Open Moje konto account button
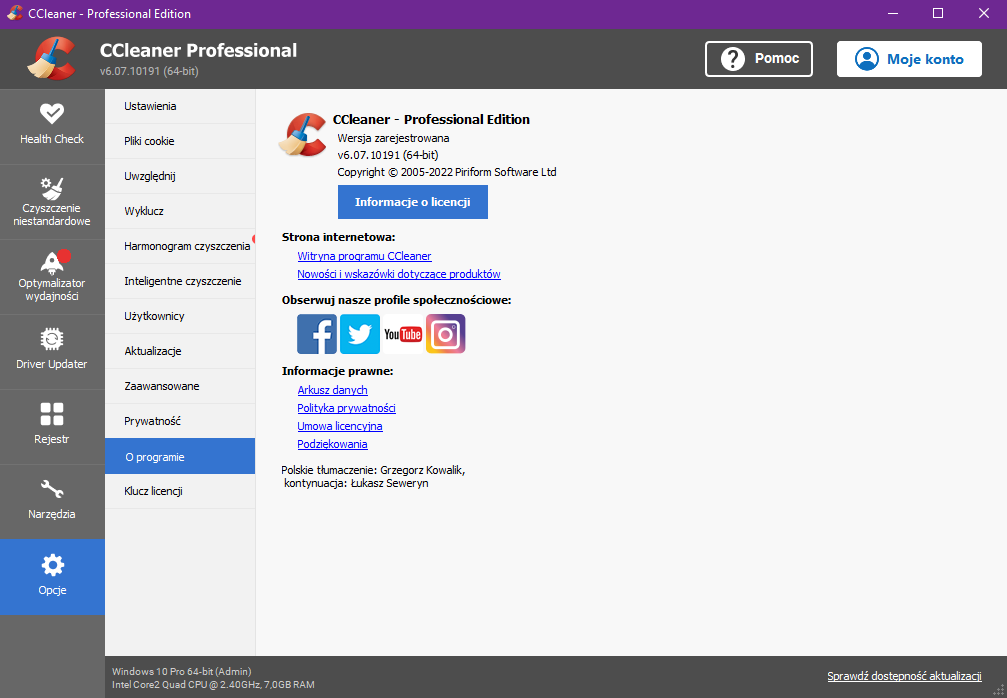 [x=909, y=59]
